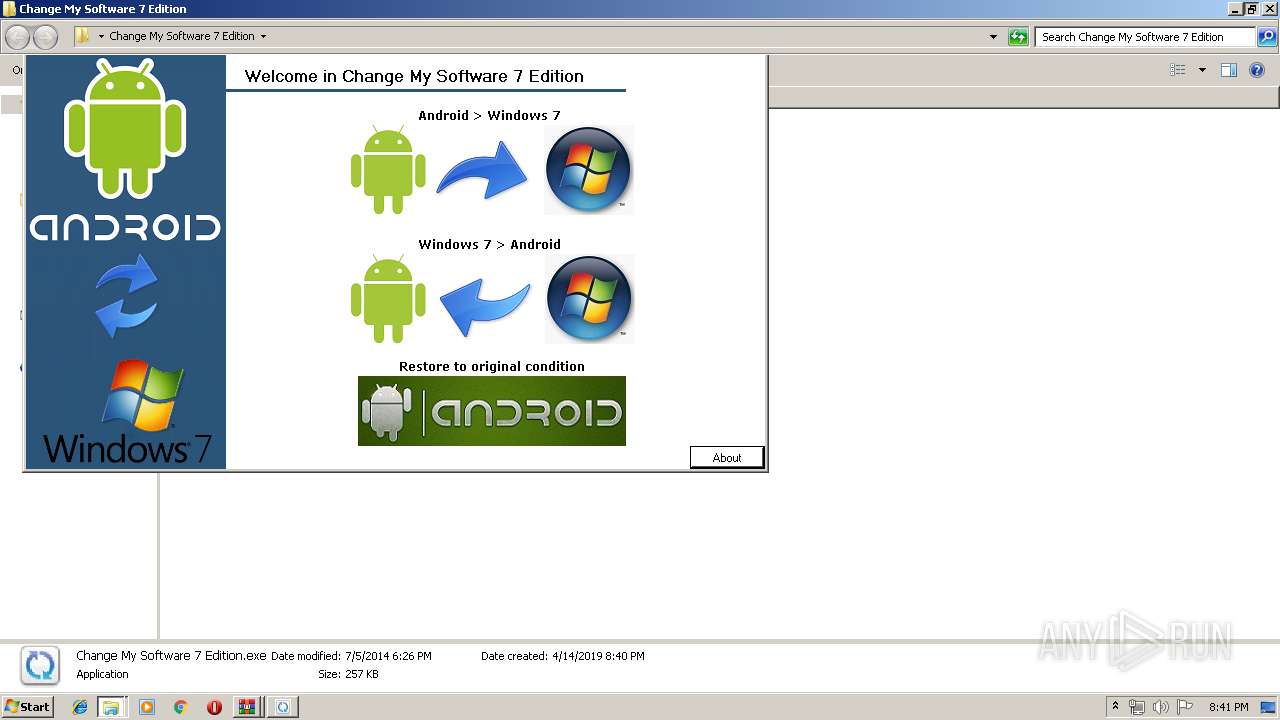Launch Google Chrome from taskbar
Image resolution: width=1280 pixels, height=720 pixels.
coord(180,707)
